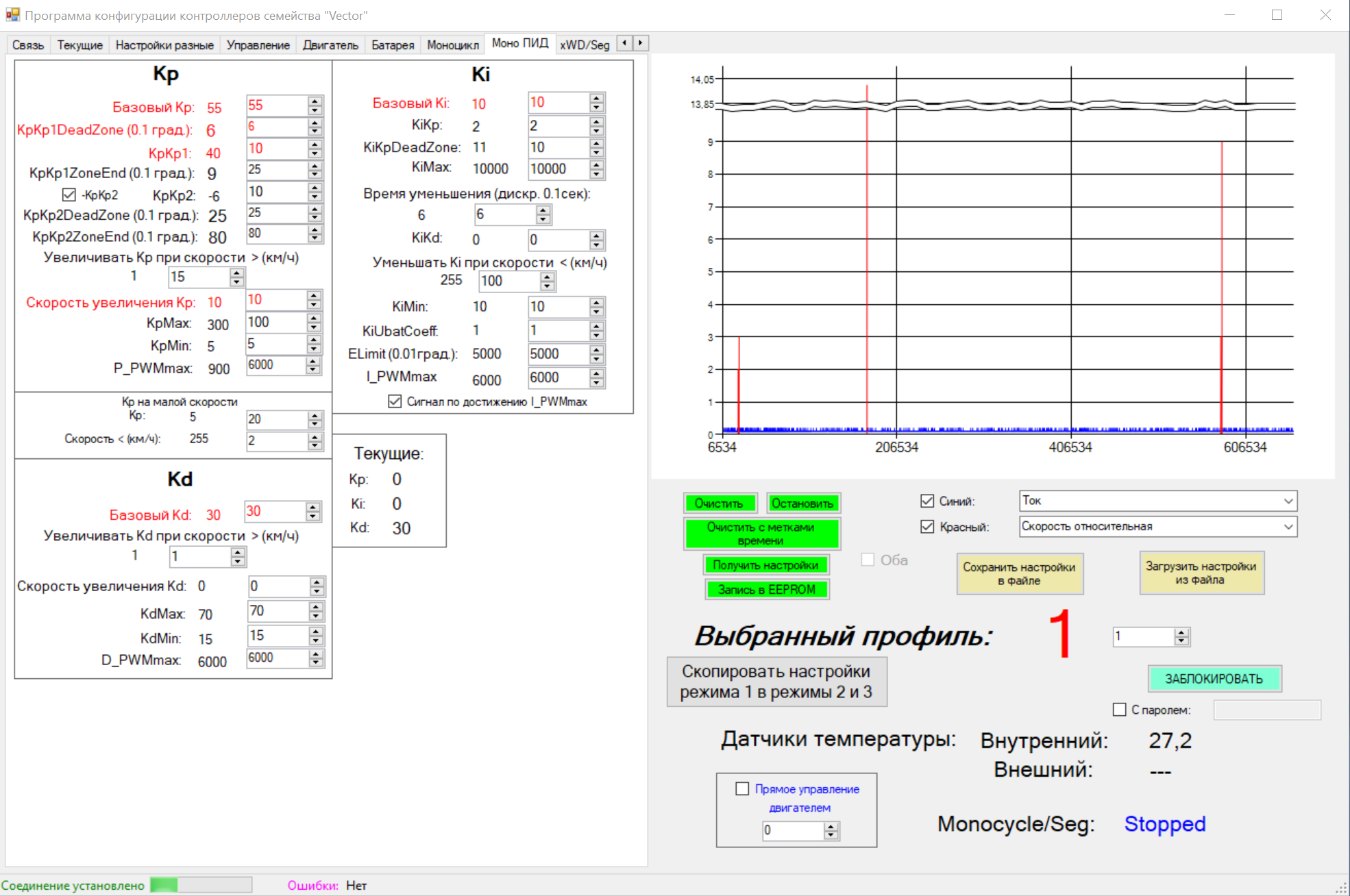Click Сохранить настройки в файле button

[x=1020, y=573]
